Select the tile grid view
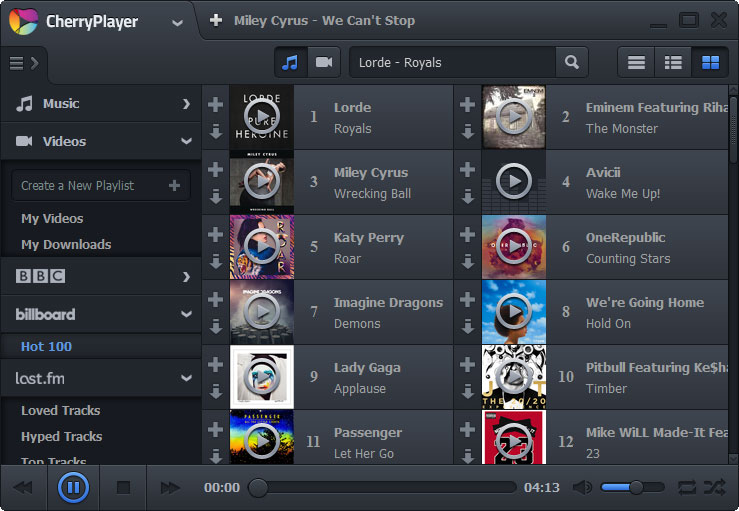Image resolution: width=739 pixels, height=511 pixels. [x=710, y=62]
